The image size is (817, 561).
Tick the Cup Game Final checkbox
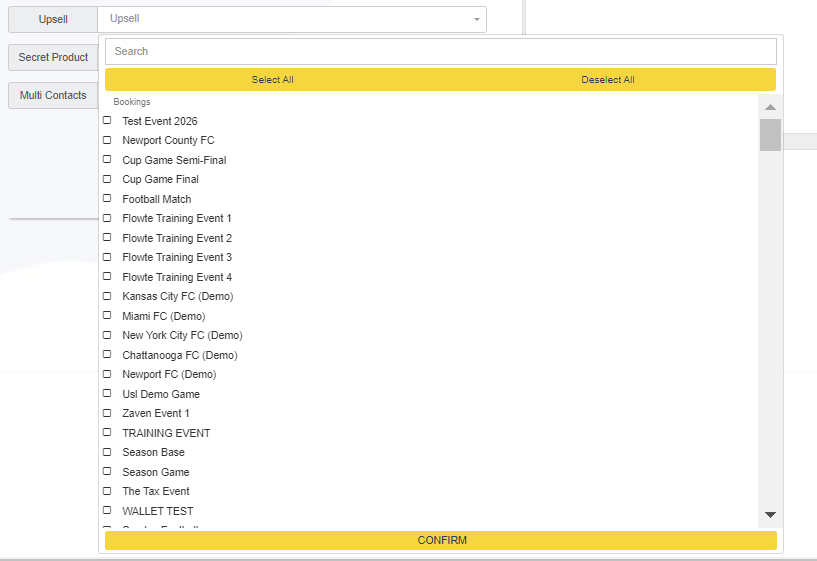pyautogui.click(x=107, y=179)
